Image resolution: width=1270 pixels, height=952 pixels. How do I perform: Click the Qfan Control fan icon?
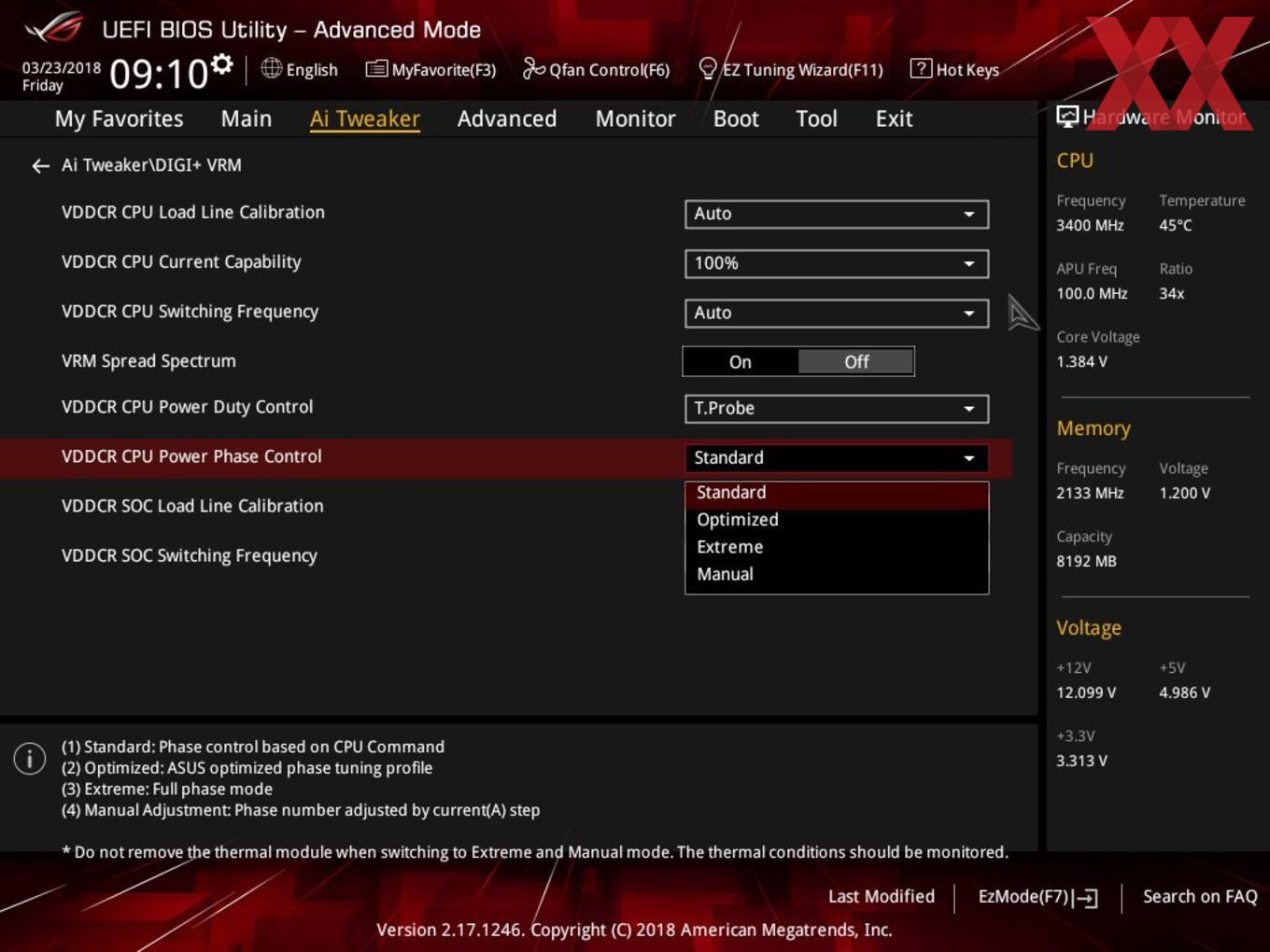point(533,68)
